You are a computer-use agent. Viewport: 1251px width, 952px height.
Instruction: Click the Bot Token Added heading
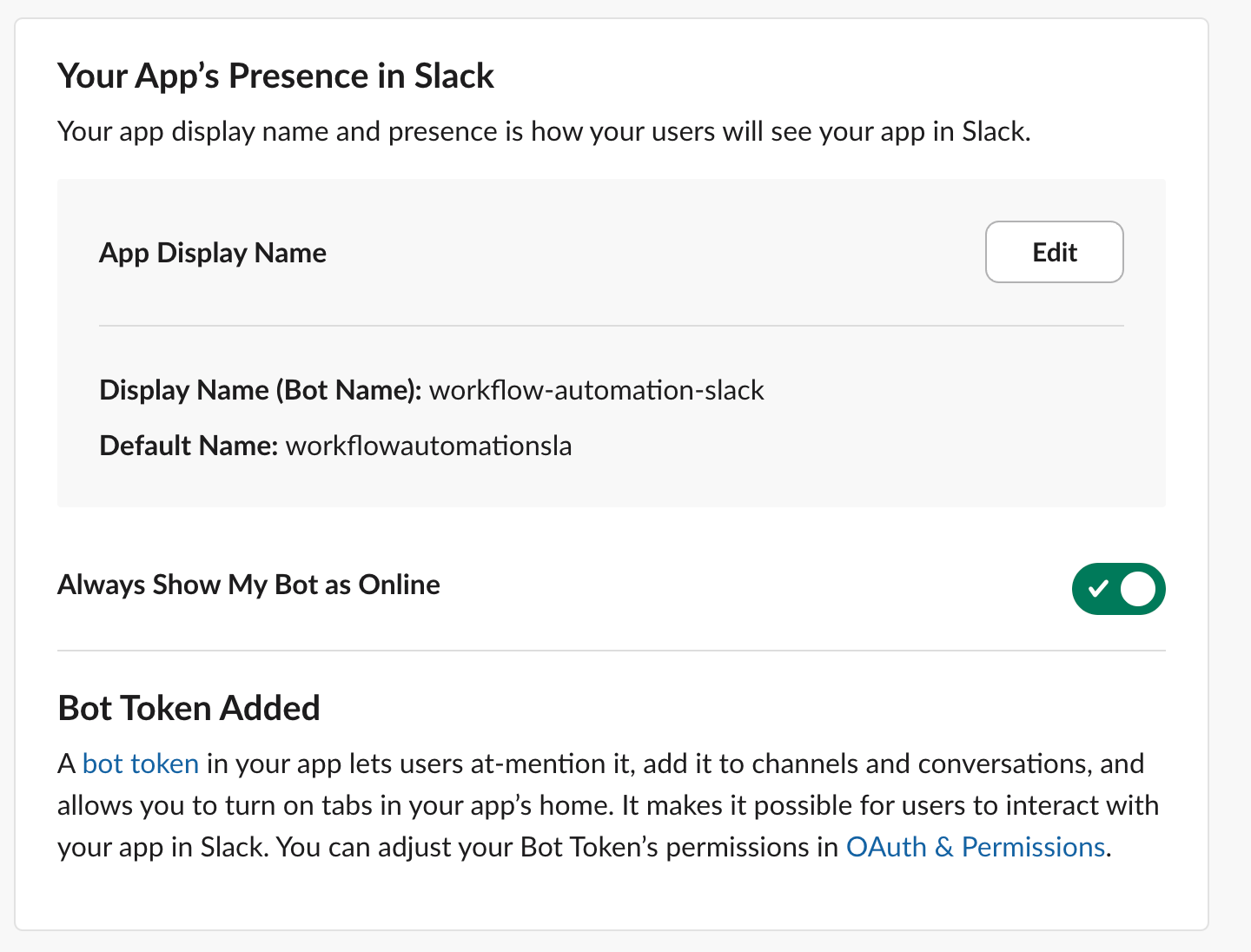click(189, 708)
